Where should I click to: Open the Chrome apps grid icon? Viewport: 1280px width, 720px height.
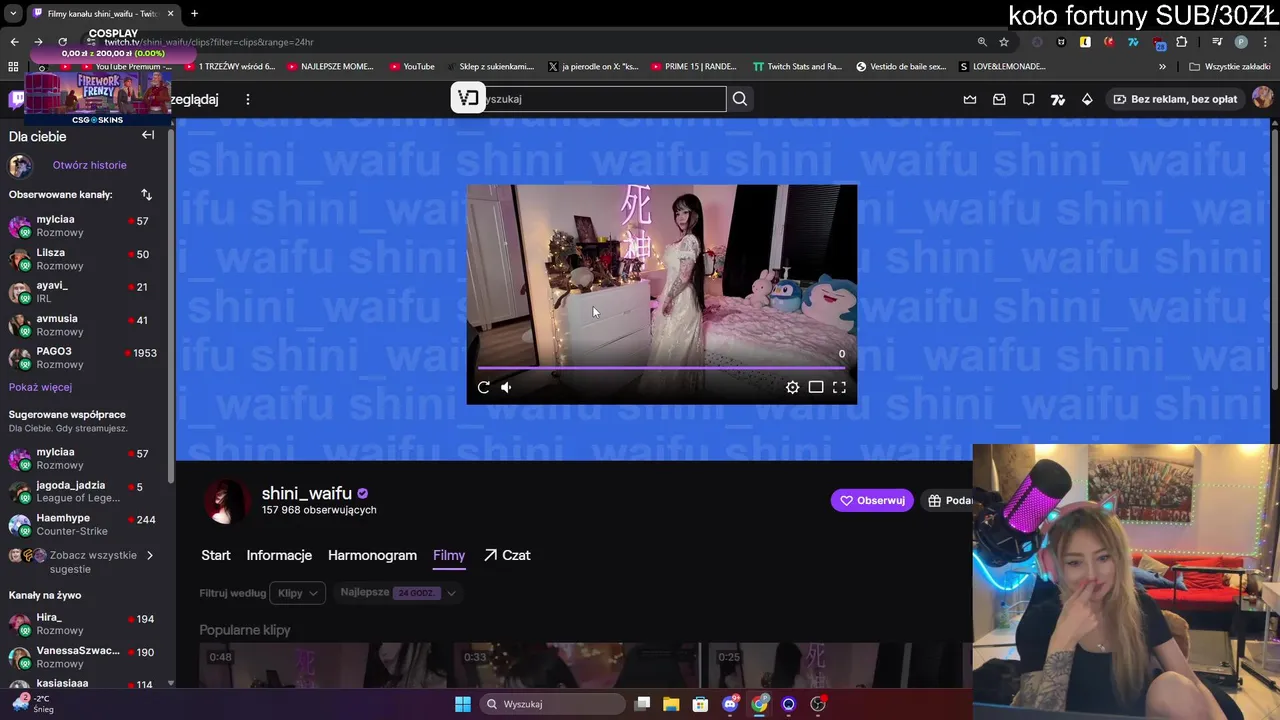[13, 67]
